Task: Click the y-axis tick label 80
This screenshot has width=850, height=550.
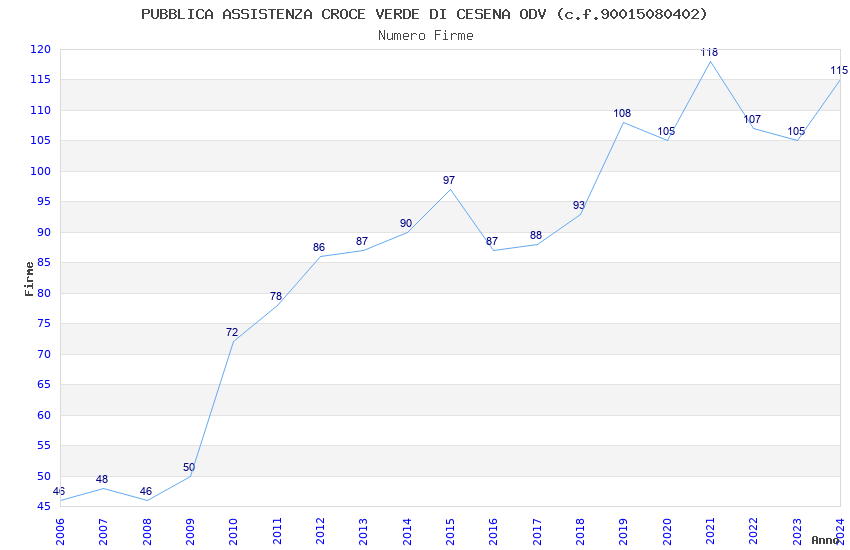Action: click(44, 293)
